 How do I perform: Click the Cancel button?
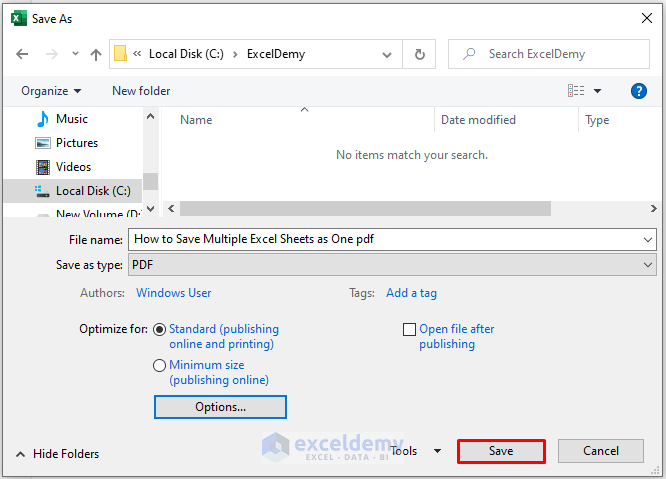[x=601, y=451]
